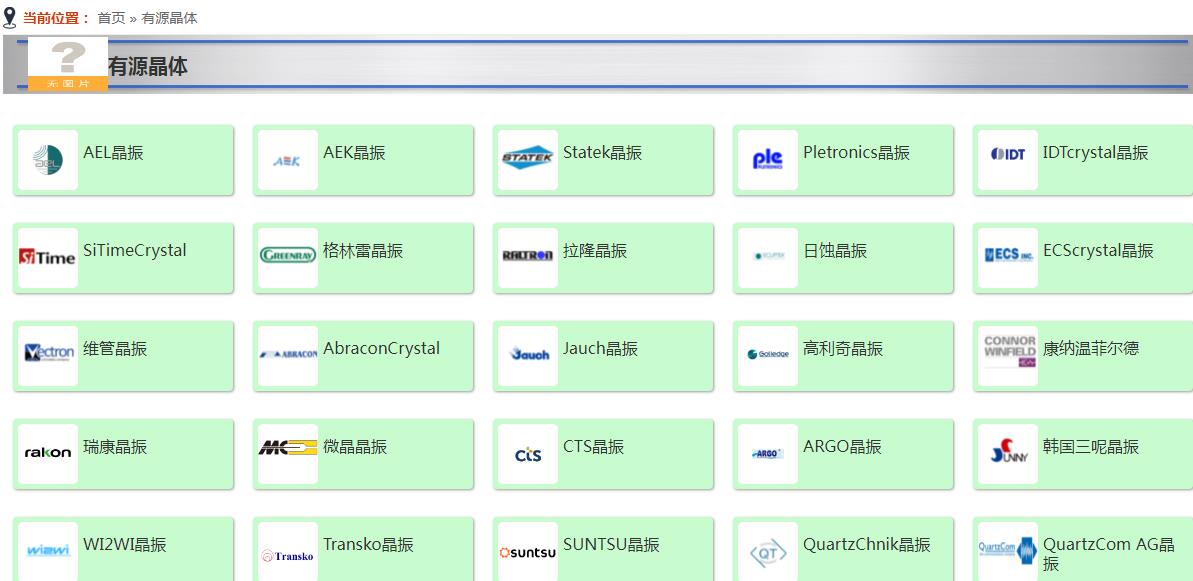
Task: Click the Pletronics ple logo
Action: tap(768, 160)
